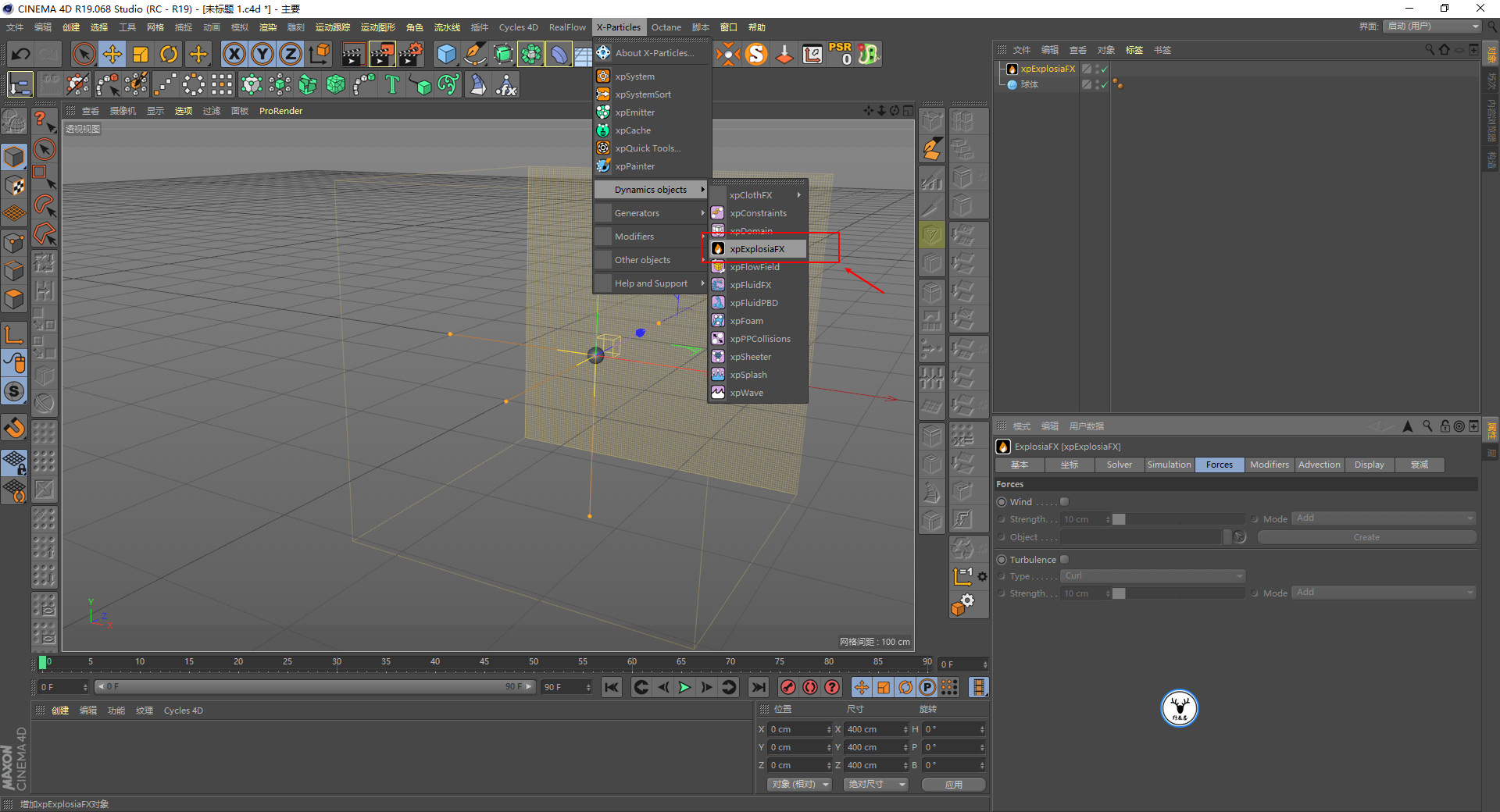Click the xpCache icon
Viewport: 1500px width, 812px height.
pos(603,130)
